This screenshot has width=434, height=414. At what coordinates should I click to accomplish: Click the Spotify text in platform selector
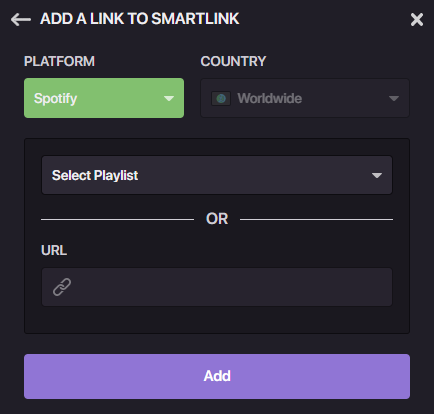(55, 99)
